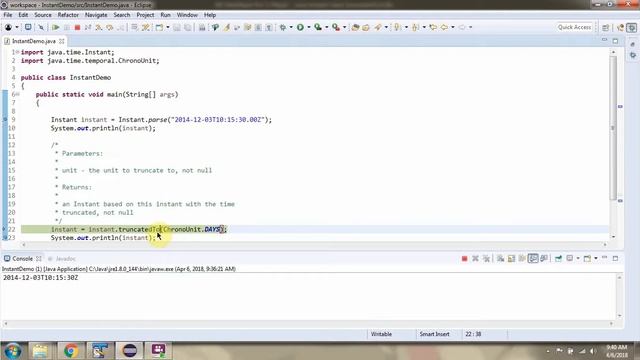Toggle Show Console When Standard Error Changes

click(544, 258)
